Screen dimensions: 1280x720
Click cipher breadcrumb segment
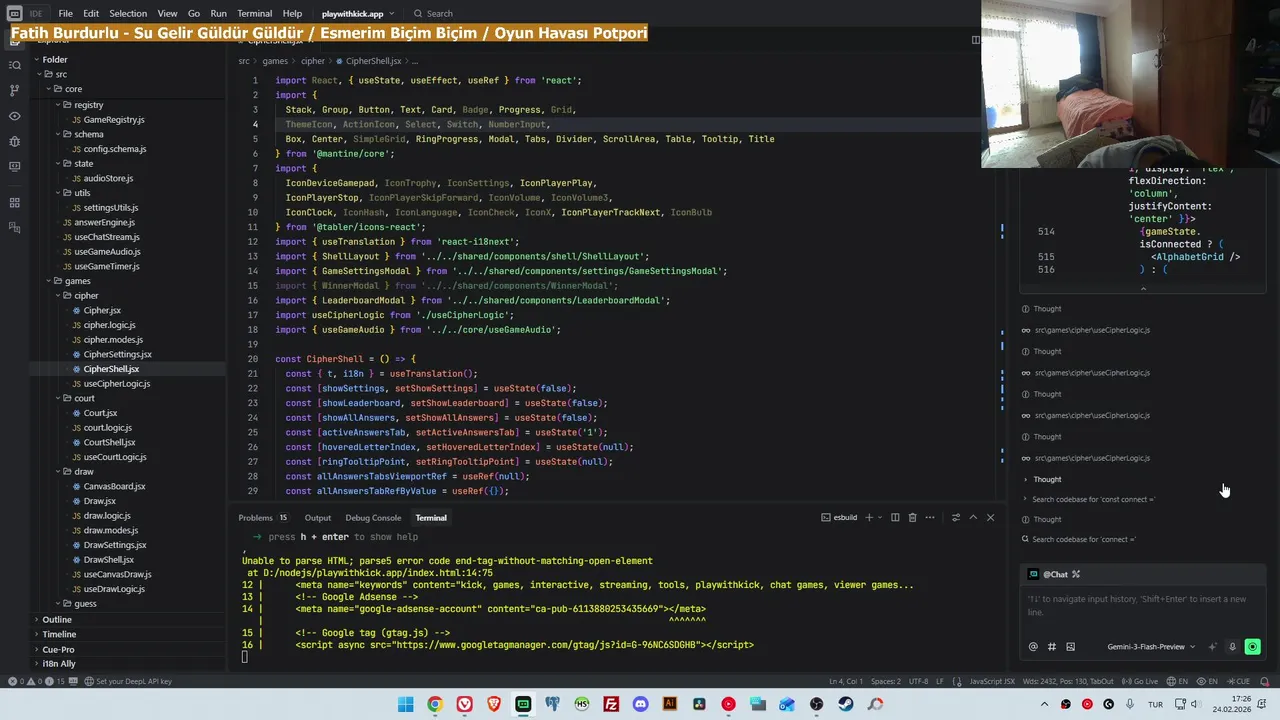(313, 61)
